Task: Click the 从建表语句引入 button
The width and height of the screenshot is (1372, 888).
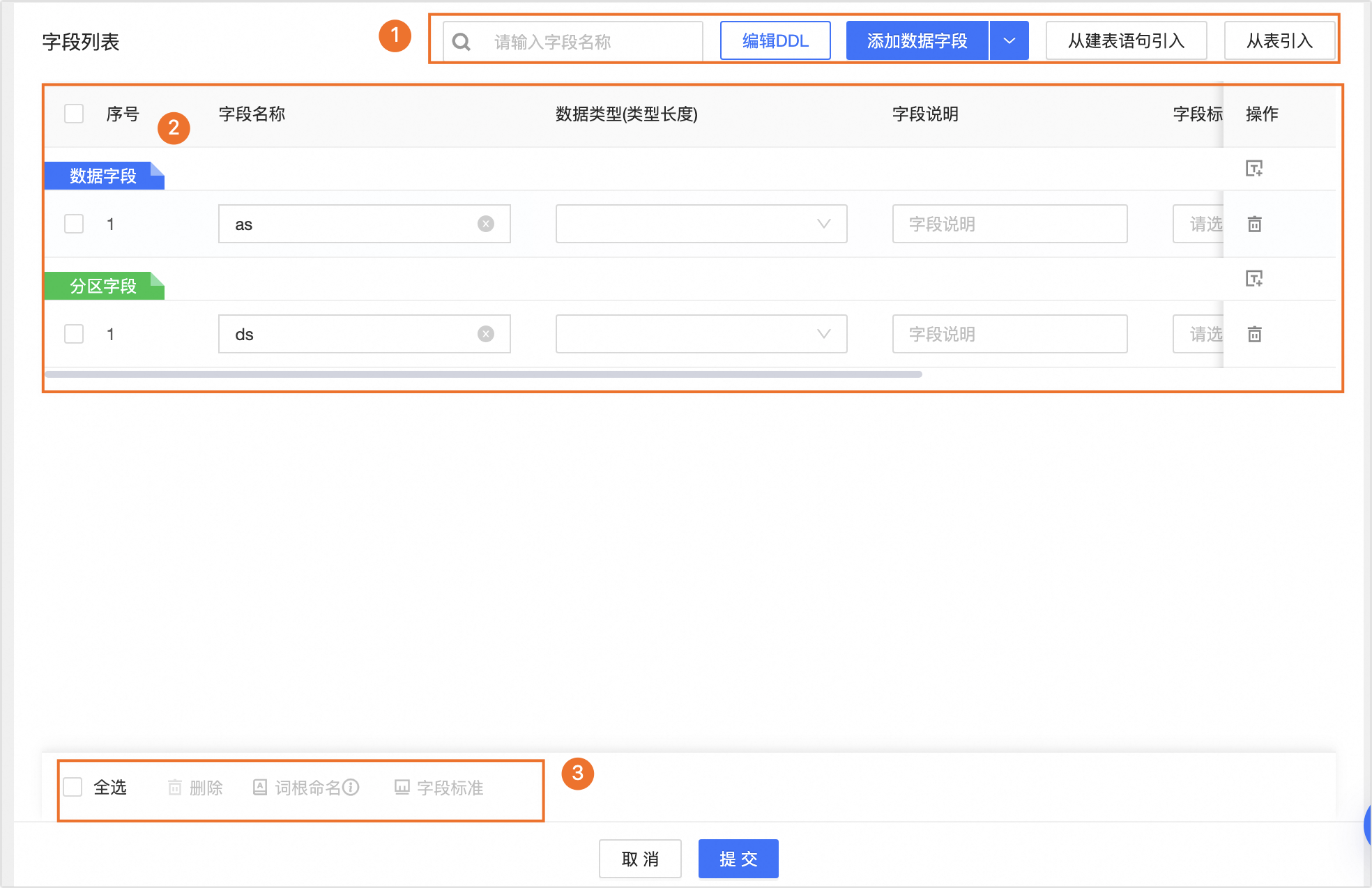Action: coord(1126,41)
